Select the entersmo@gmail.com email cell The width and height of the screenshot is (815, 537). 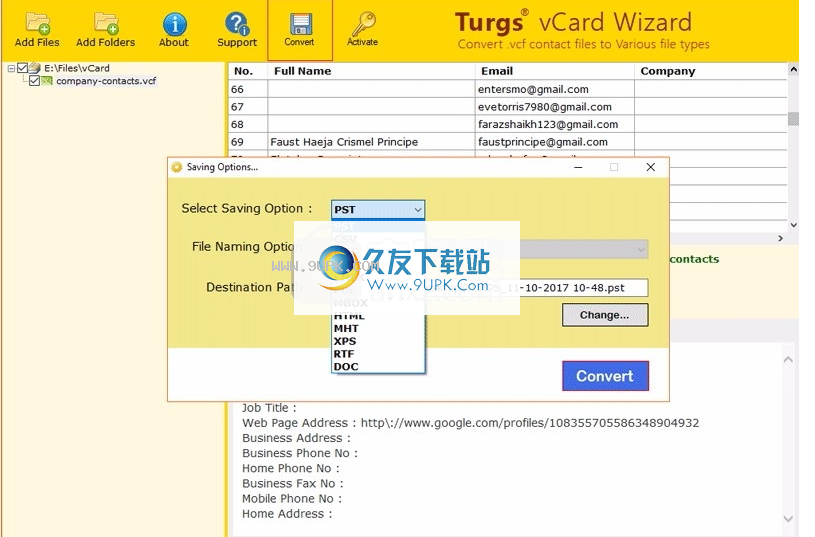coord(555,89)
